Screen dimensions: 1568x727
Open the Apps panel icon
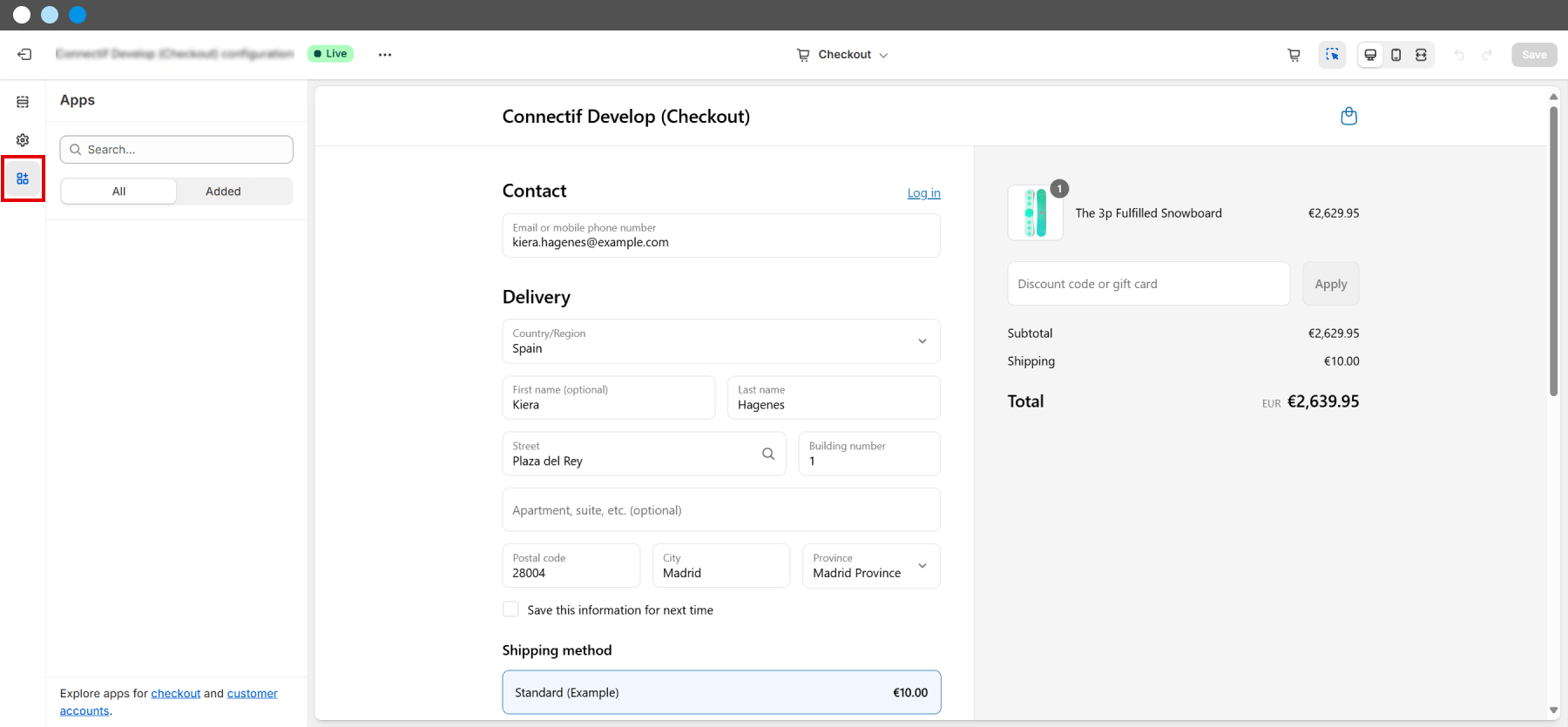coord(23,178)
